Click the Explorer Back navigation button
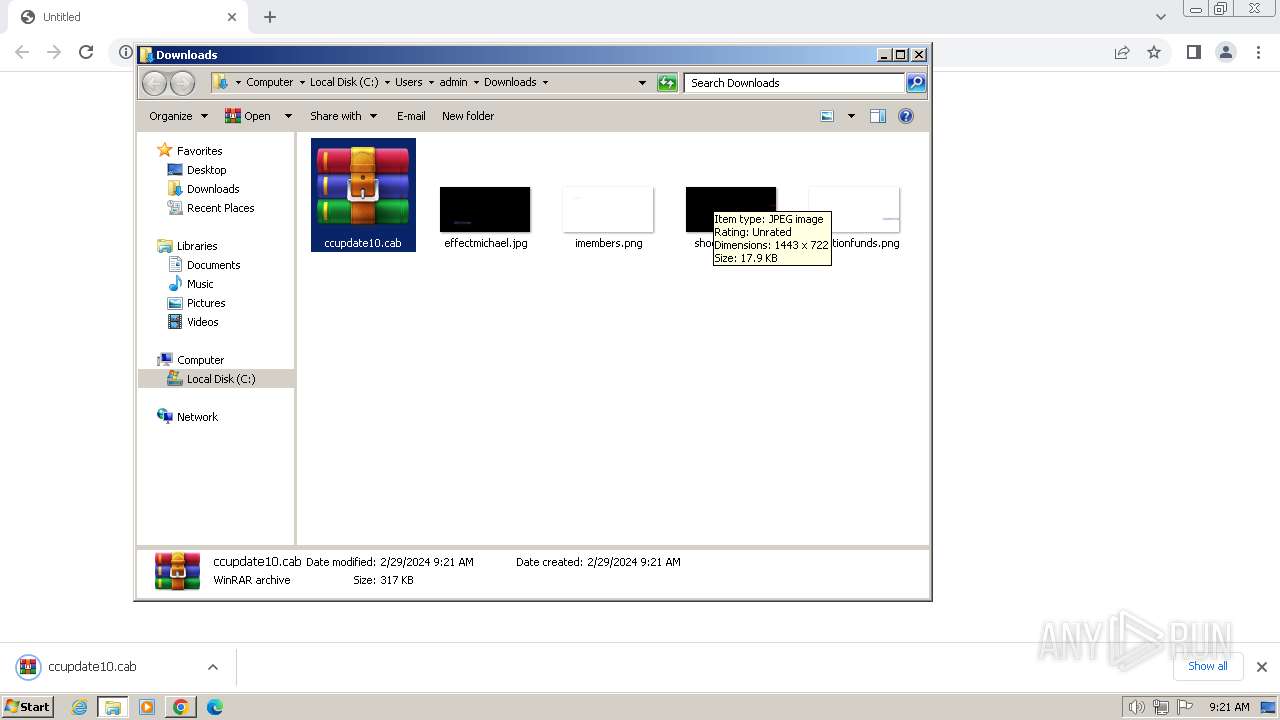Screen dimensions: 1280x720 click(154, 83)
